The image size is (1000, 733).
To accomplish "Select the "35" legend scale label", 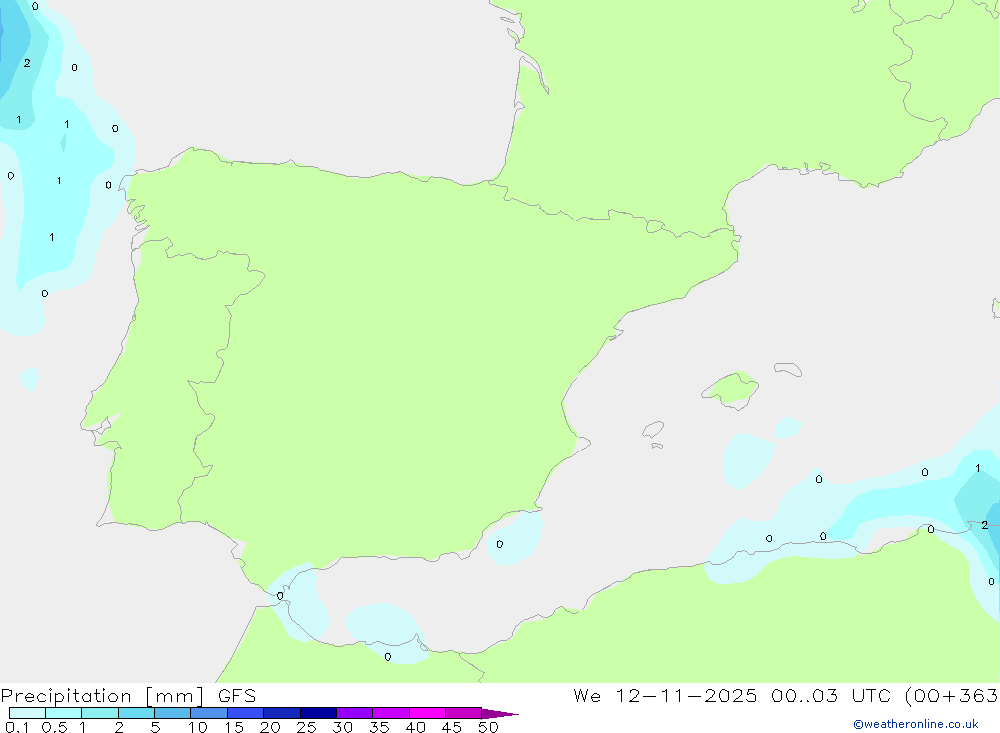I will tap(379, 727).
